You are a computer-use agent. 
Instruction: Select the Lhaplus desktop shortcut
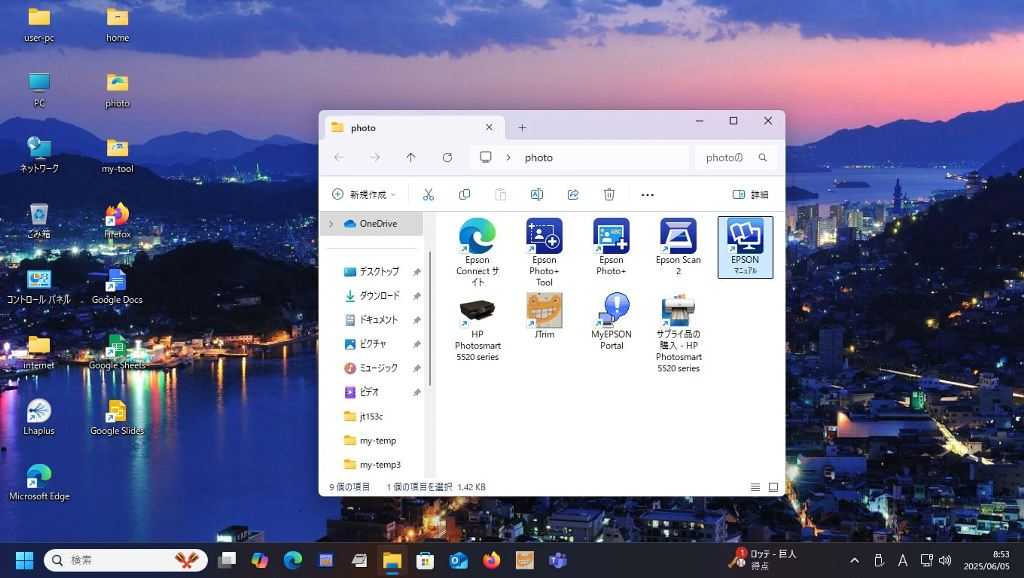(39, 417)
